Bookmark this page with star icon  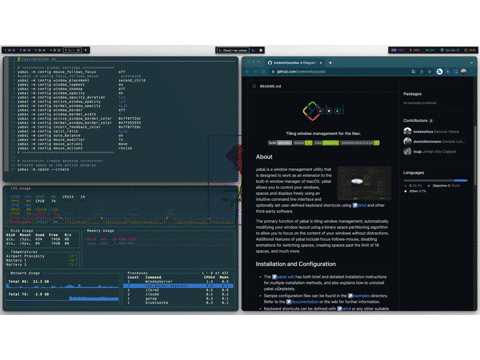[430, 71]
